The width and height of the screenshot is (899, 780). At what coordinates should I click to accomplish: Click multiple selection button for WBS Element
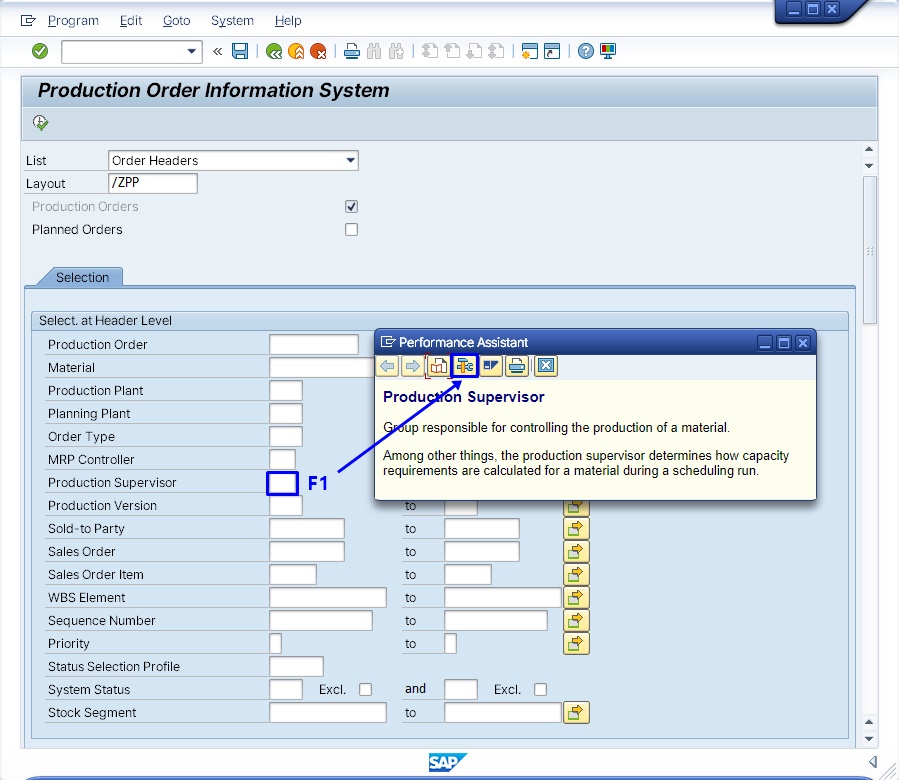576,597
